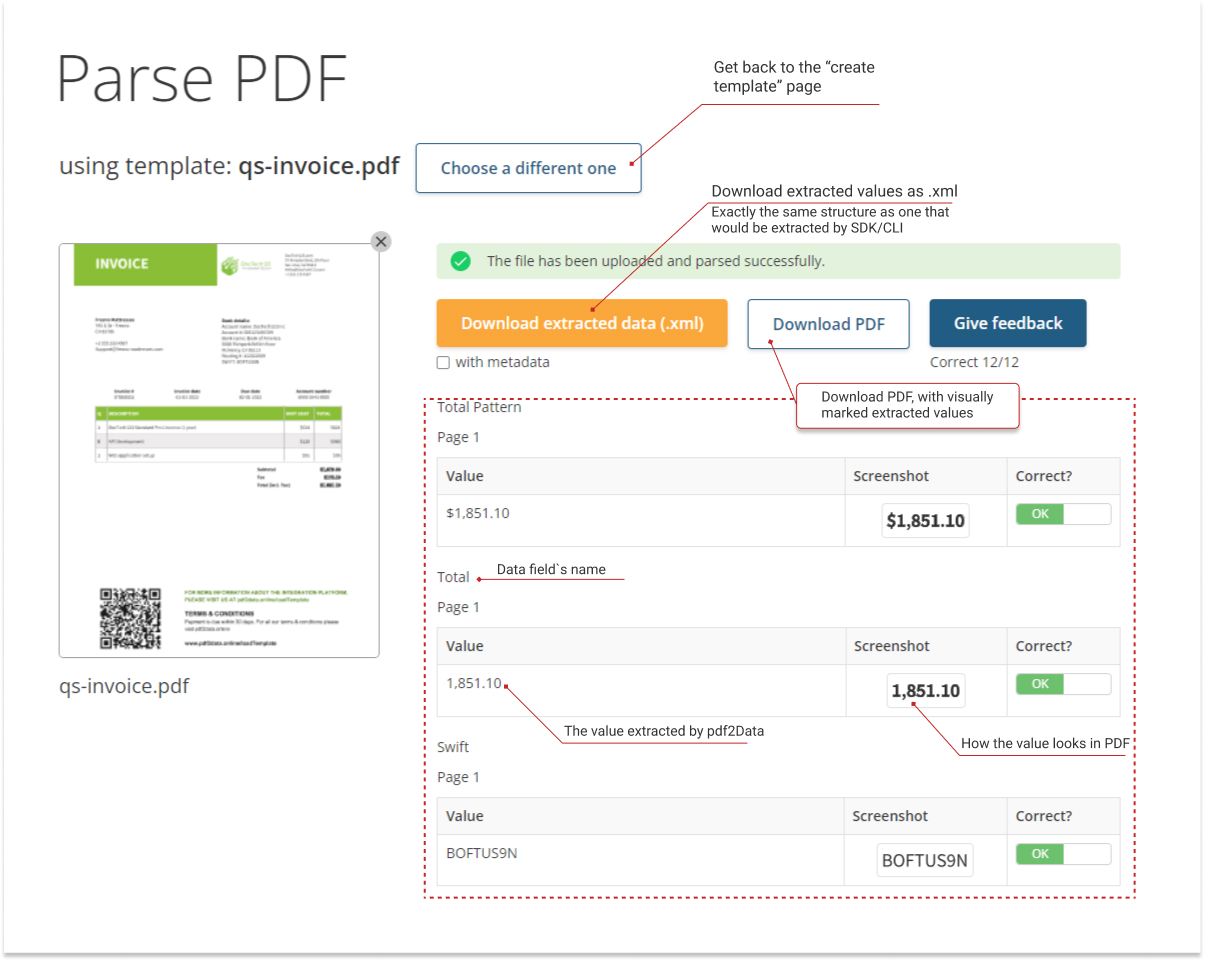Toggle the OK switch in the Swift row
Viewport: 1205px width, 961px height.
[x=1063, y=854]
